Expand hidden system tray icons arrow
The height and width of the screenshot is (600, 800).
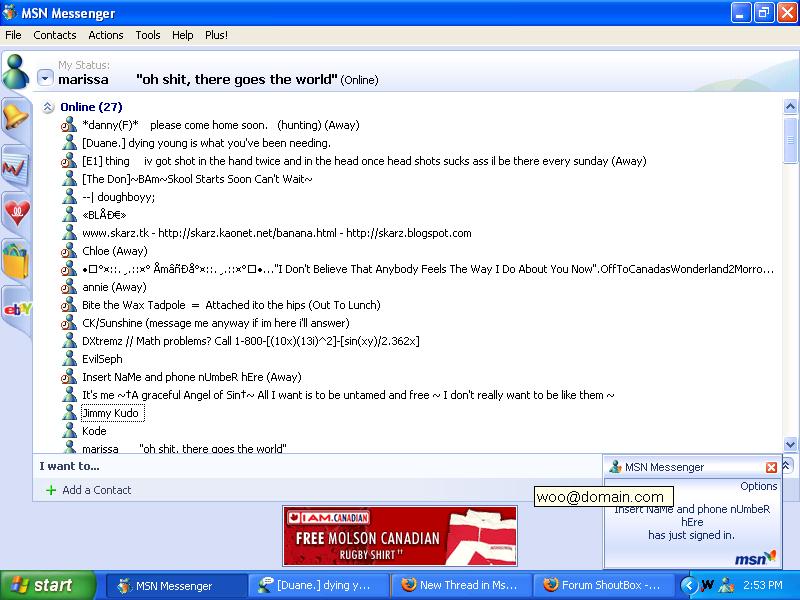click(688, 585)
